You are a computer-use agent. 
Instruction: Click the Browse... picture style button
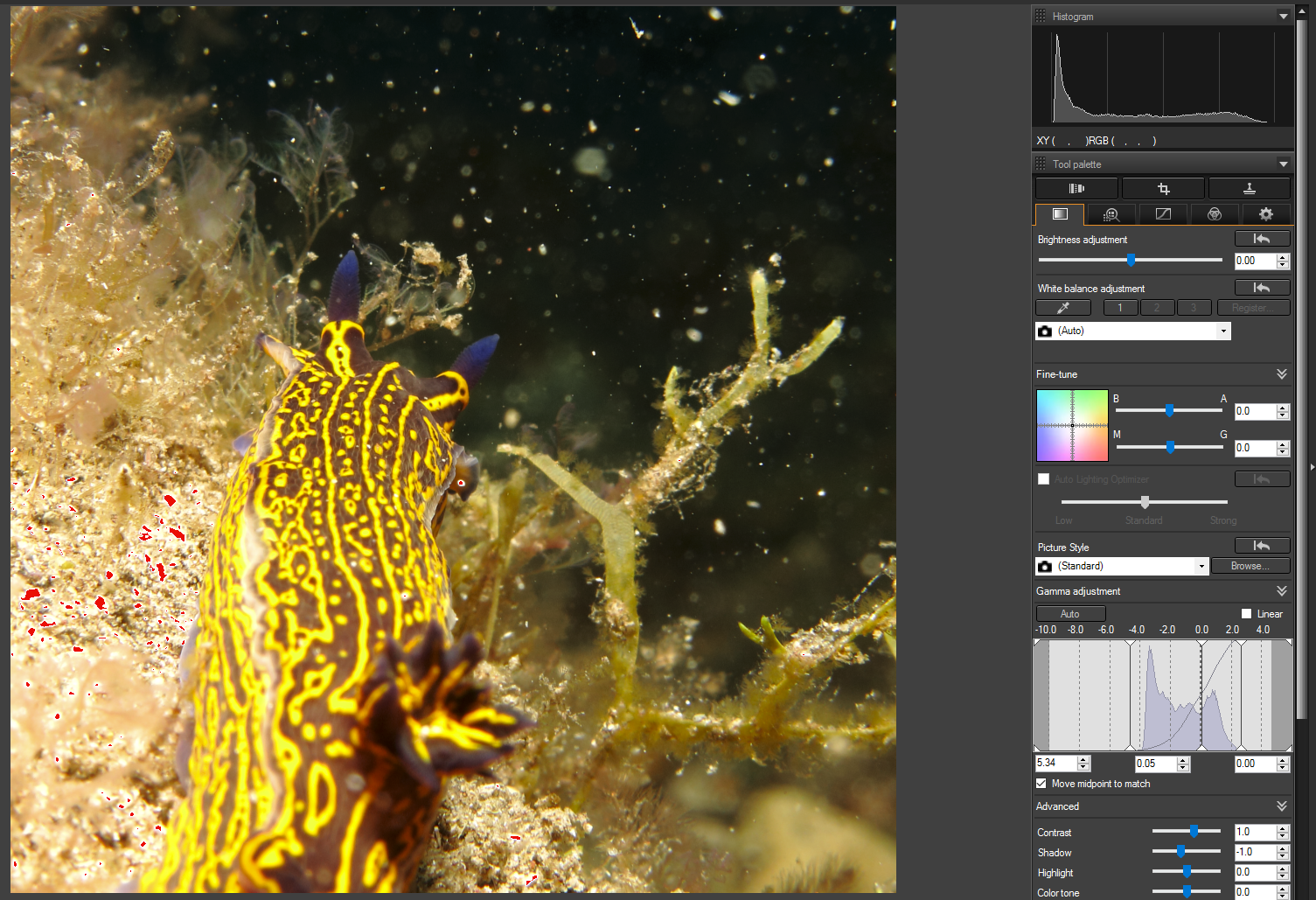point(1250,566)
